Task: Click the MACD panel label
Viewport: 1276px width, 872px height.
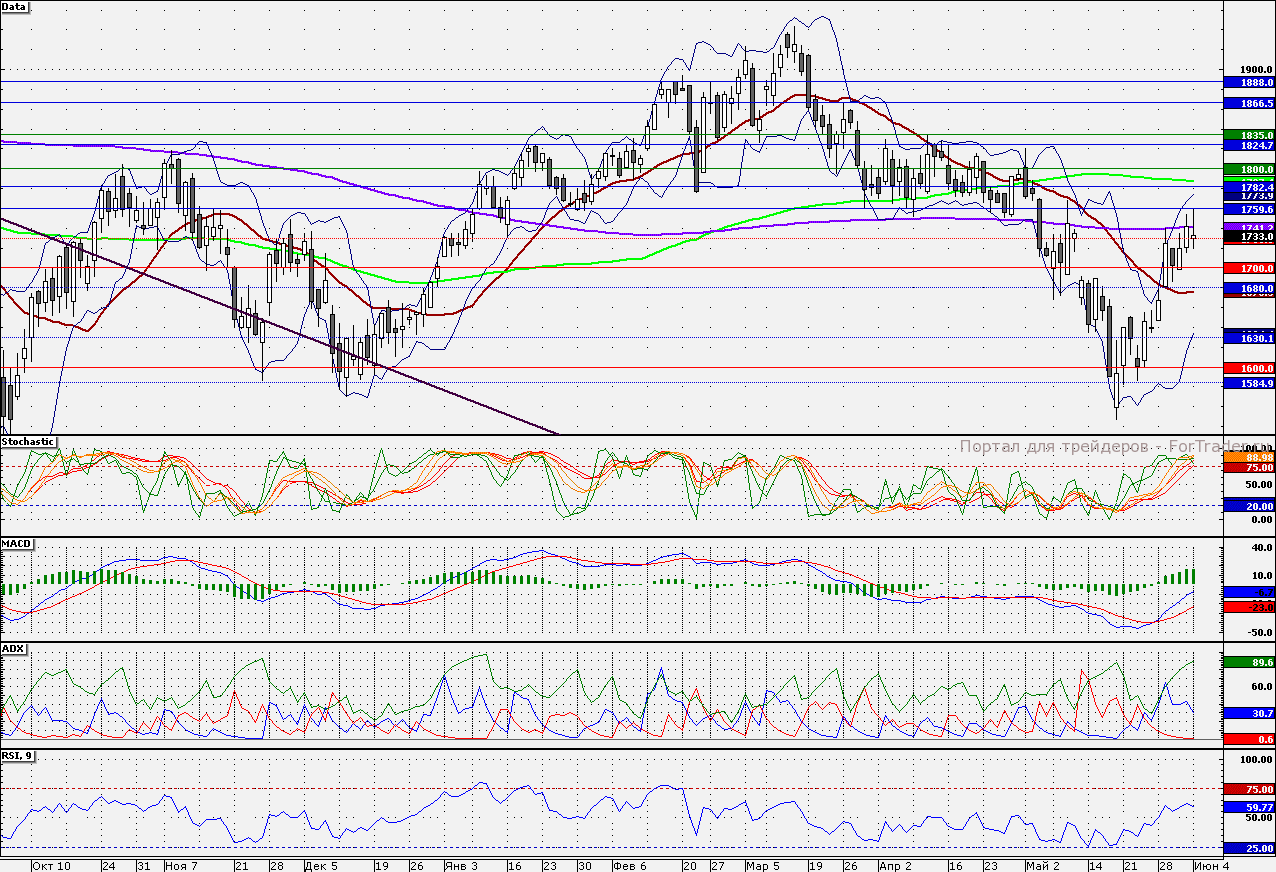Action: [18, 543]
